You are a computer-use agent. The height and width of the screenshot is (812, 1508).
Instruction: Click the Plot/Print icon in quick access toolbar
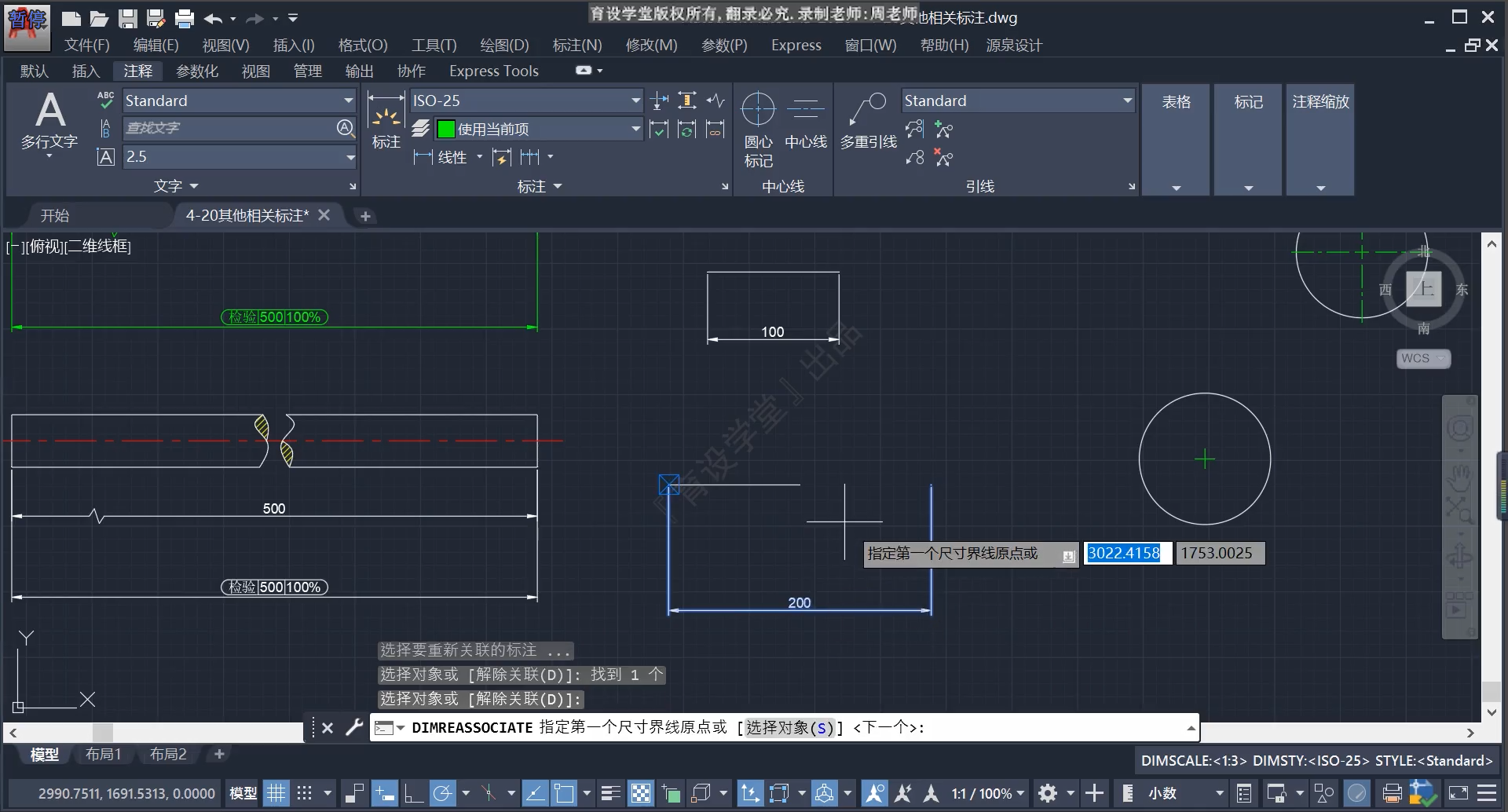(185, 18)
